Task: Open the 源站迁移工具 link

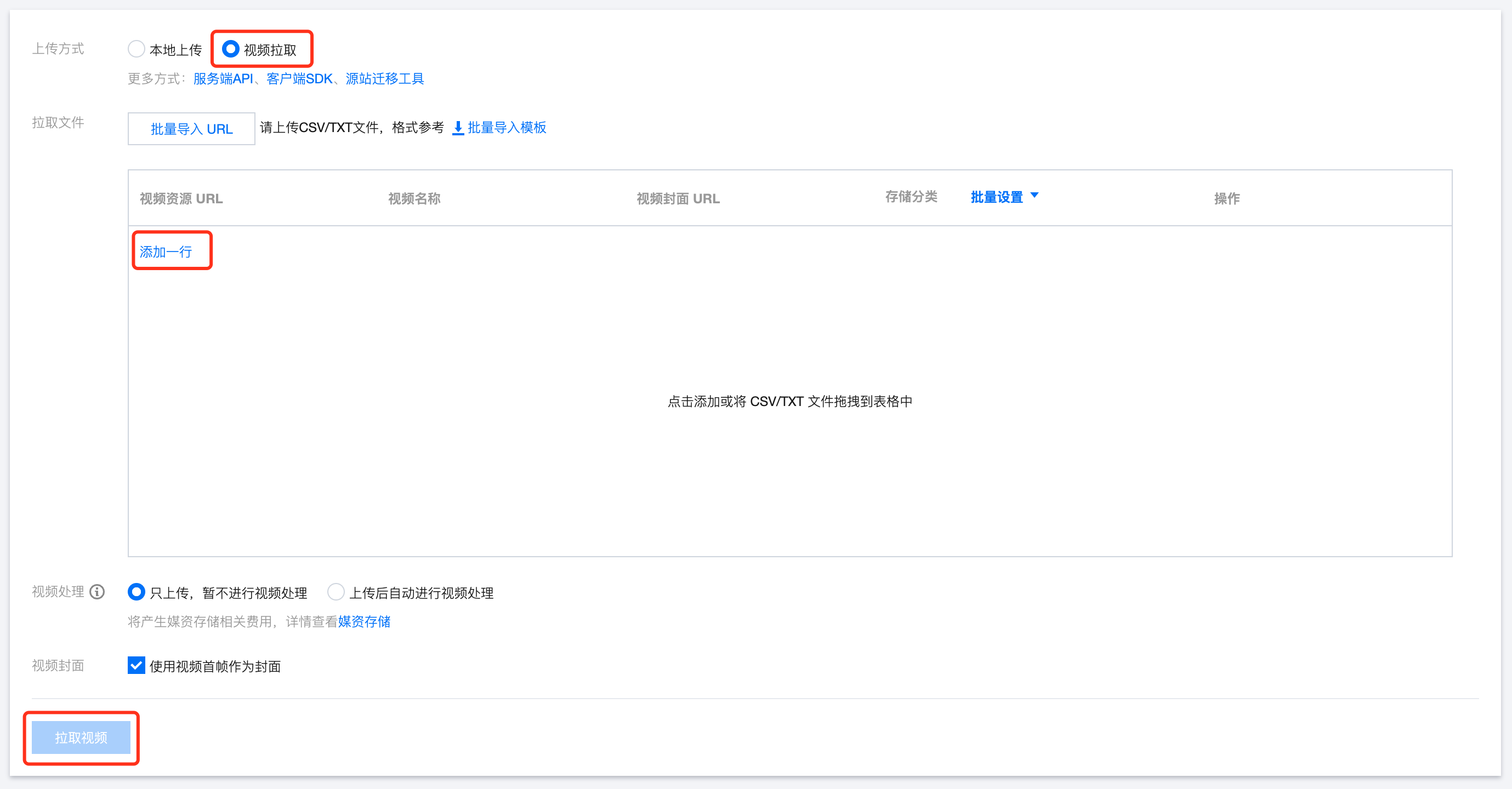Action: (384, 78)
